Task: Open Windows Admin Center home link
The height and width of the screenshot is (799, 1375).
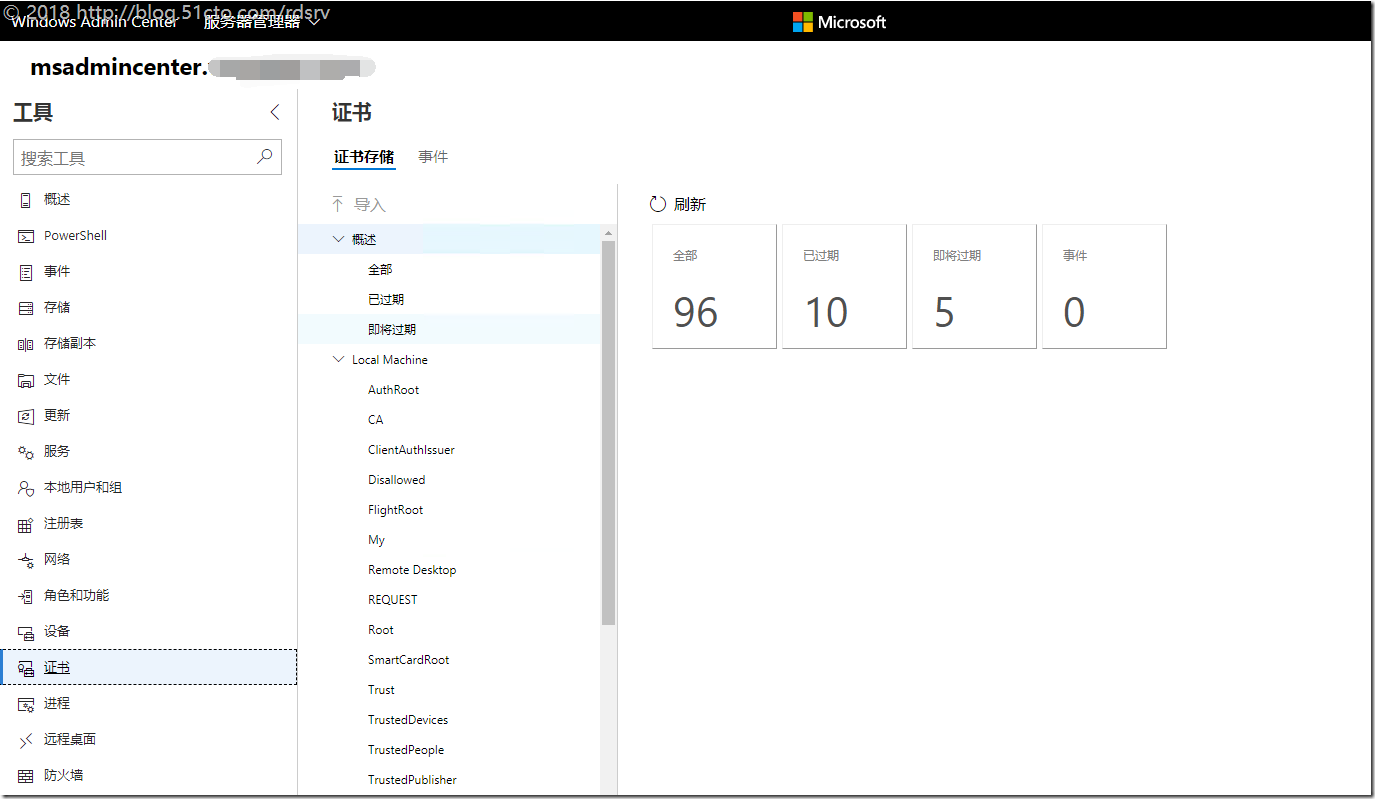Action: click(x=94, y=22)
